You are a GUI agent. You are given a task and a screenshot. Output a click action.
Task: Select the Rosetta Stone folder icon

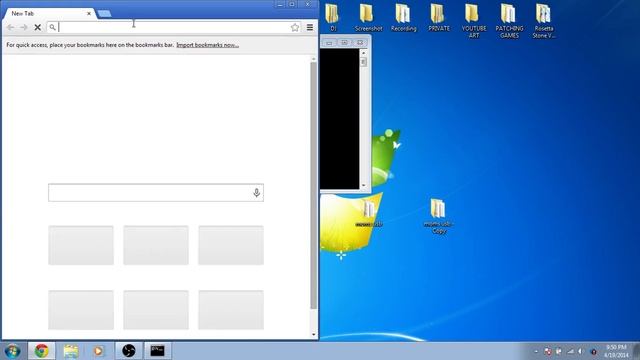(544, 20)
